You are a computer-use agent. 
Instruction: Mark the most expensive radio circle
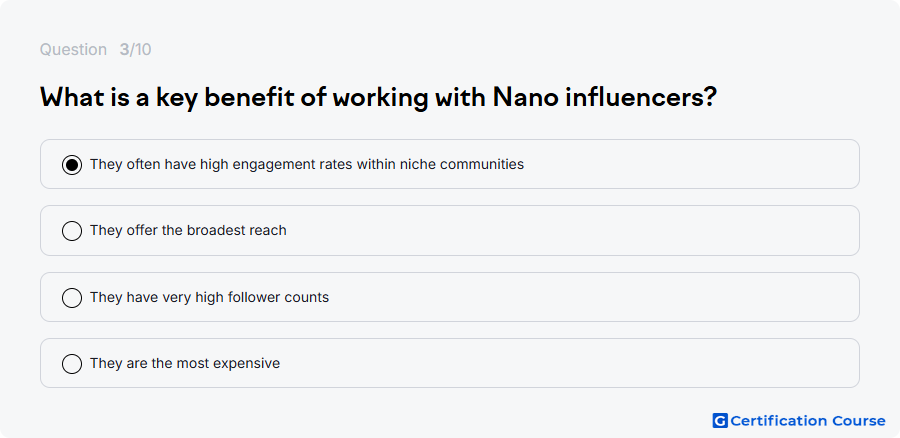coord(72,364)
